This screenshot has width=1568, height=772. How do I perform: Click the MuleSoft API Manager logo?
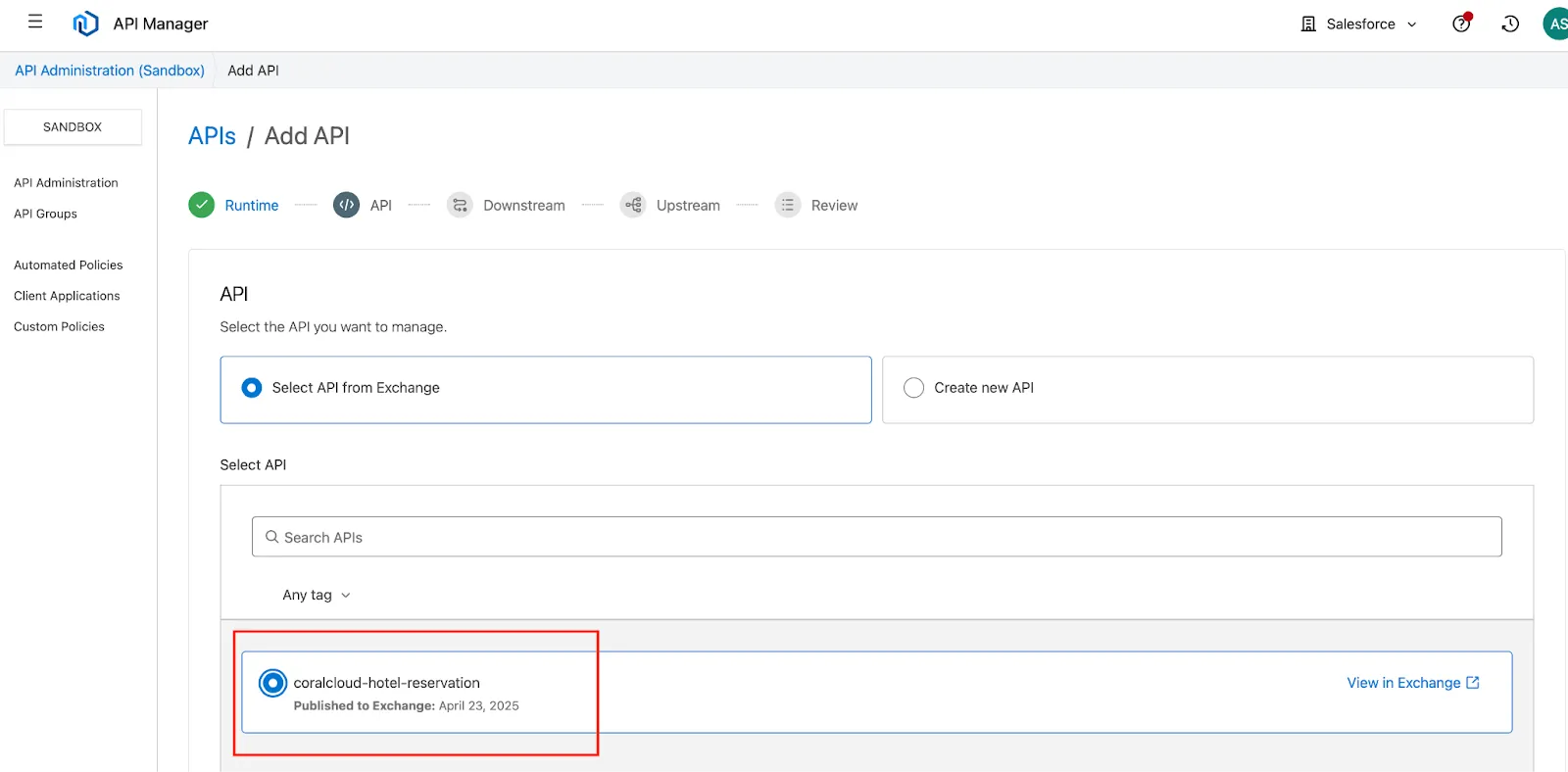[86, 24]
